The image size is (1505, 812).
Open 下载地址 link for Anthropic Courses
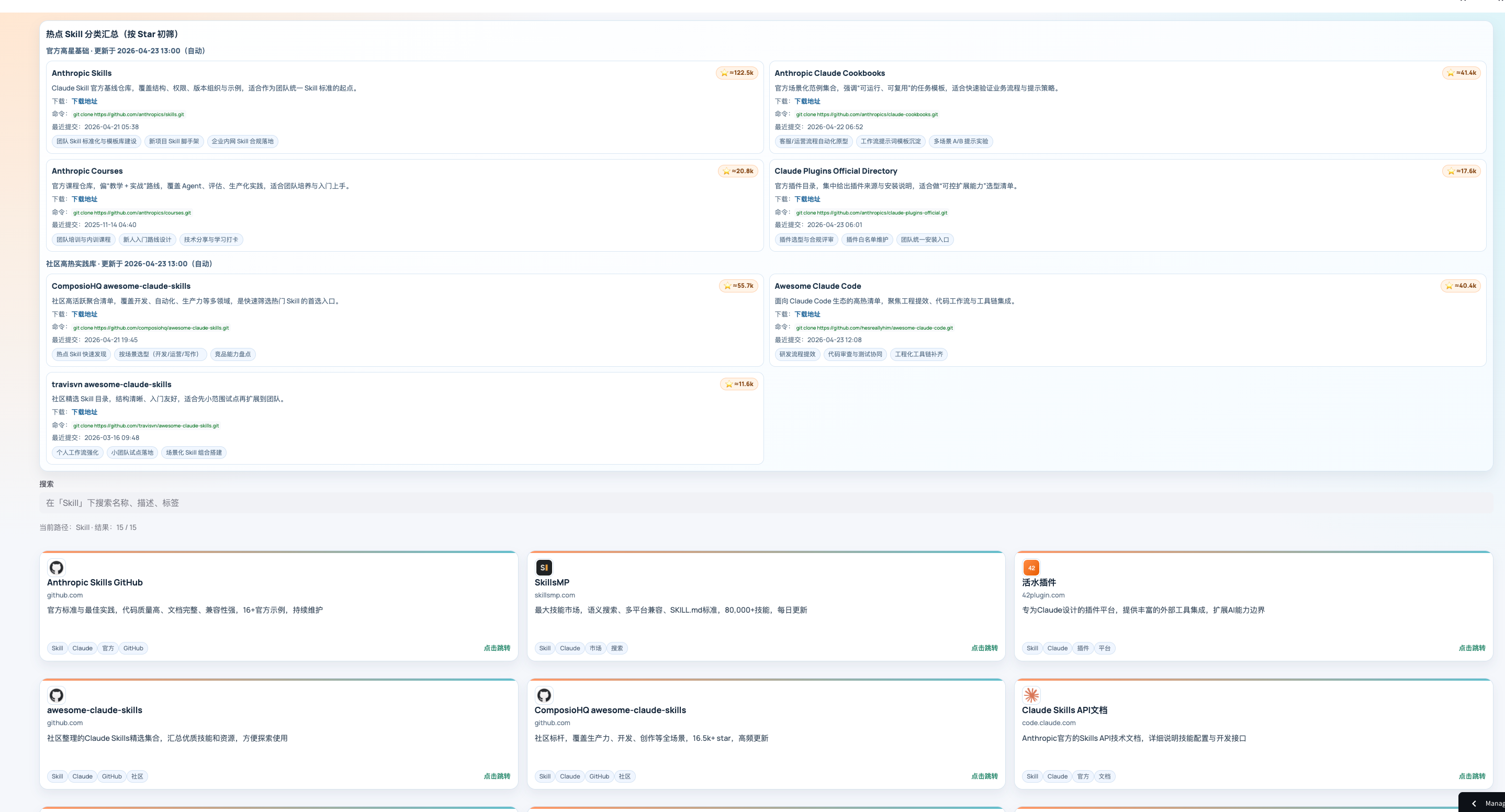[x=84, y=199]
